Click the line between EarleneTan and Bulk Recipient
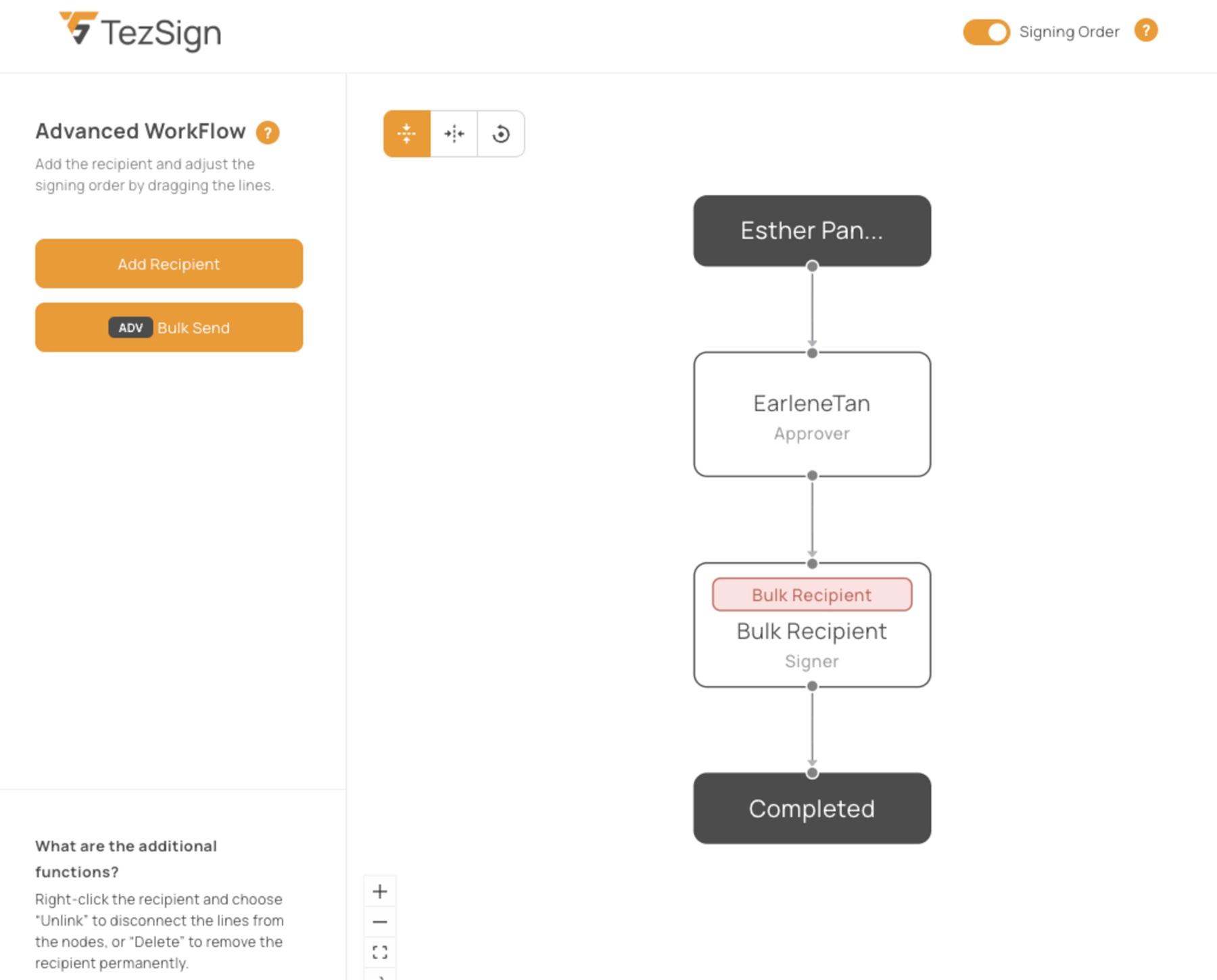Screen dimensions: 1217x980 (812, 519)
